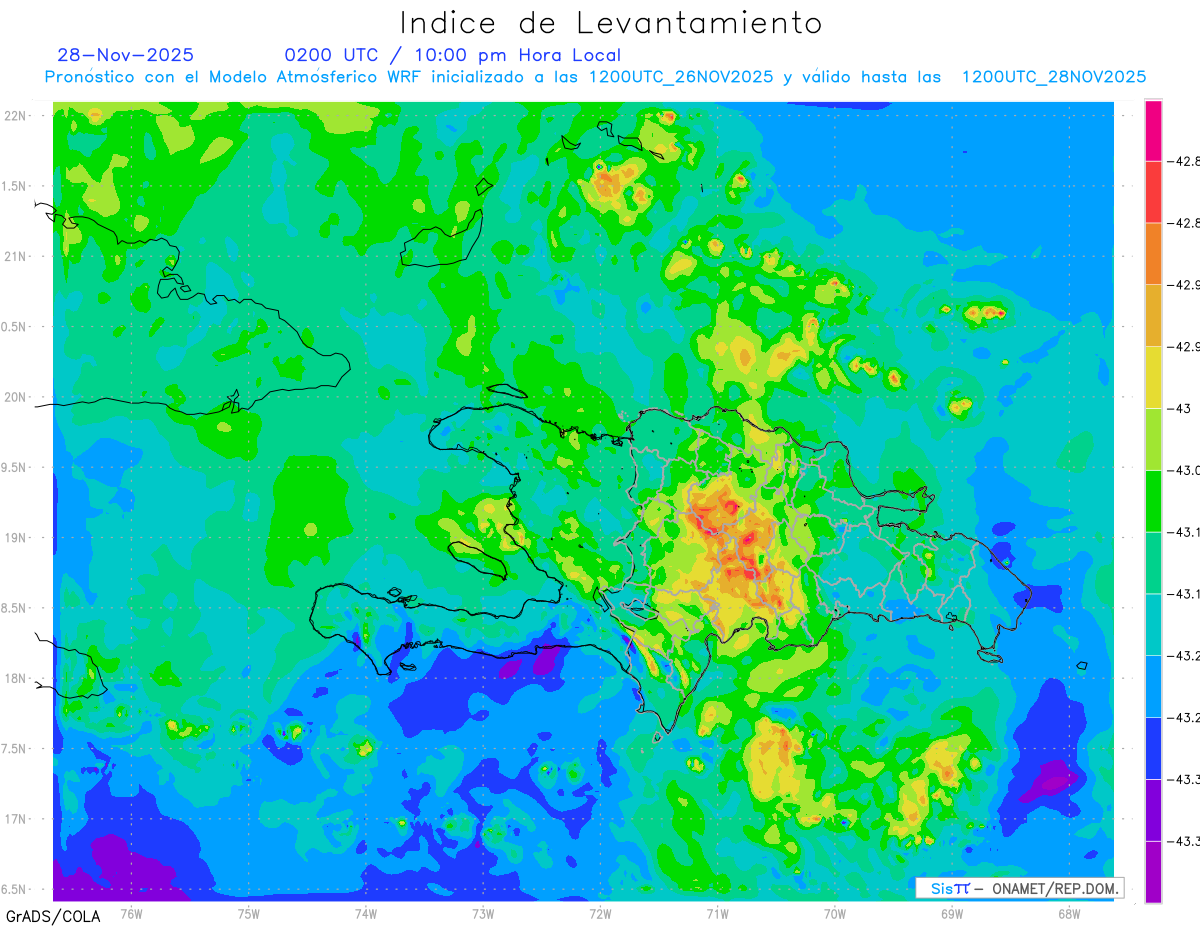Click the "Indice de Levantamiento" title
This screenshot has width=1200, height=927.
611,23
